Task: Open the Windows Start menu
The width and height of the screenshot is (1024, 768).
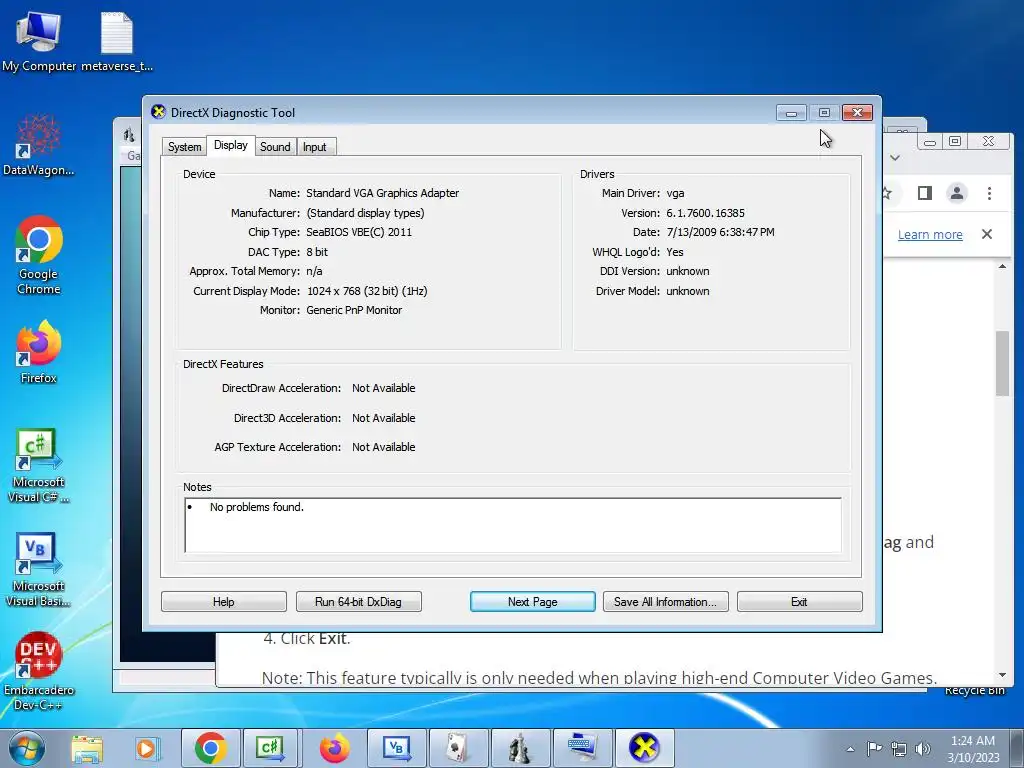Action: coord(26,748)
